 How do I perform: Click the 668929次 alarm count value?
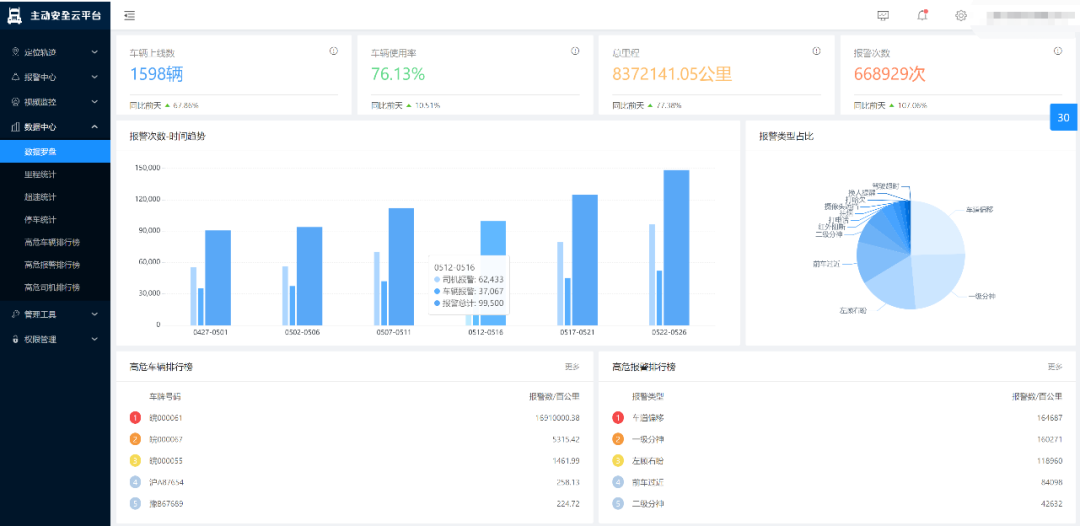(x=890, y=74)
